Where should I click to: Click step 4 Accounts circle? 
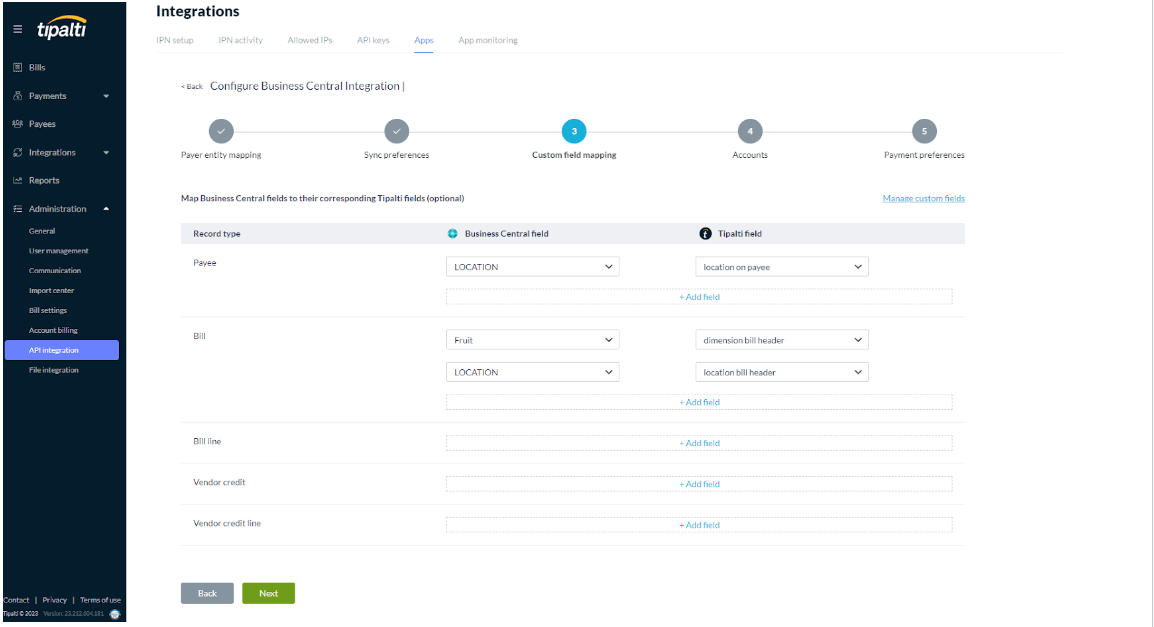point(749,131)
